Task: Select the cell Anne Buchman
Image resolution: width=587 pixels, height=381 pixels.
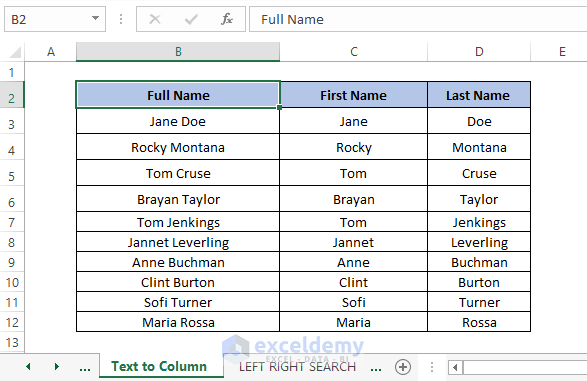Action: (x=178, y=262)
